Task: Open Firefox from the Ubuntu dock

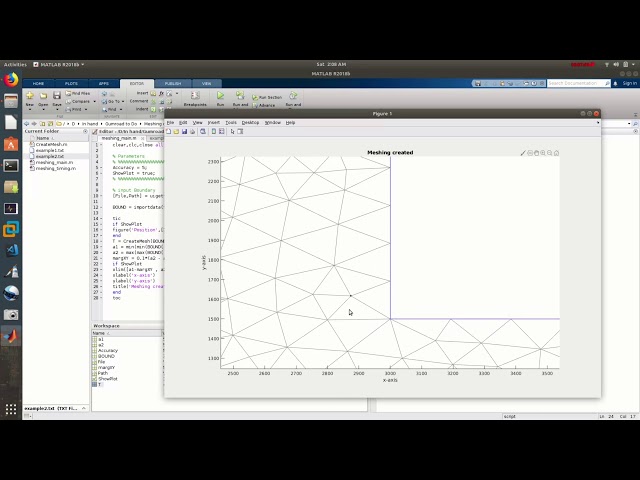Action: pyautogui.click(x=11, y=80)
